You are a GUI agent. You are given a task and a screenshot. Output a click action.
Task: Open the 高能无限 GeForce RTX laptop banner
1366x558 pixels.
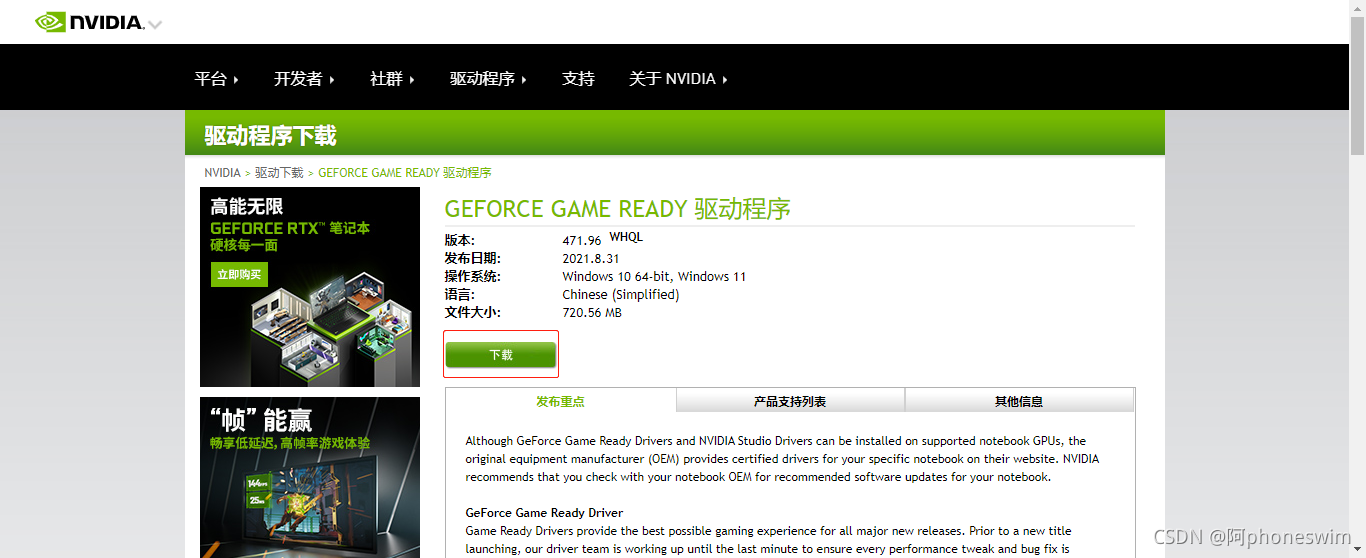(310, 287)
